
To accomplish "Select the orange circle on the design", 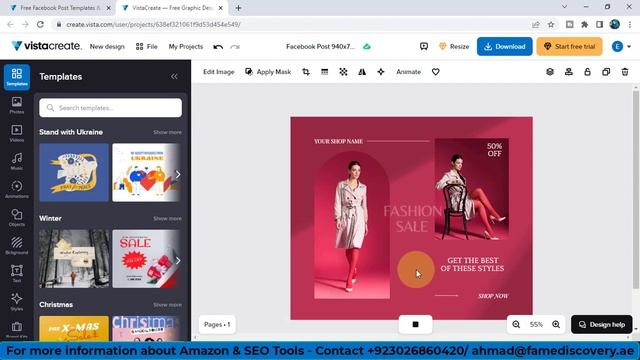I will click(416, 269).
